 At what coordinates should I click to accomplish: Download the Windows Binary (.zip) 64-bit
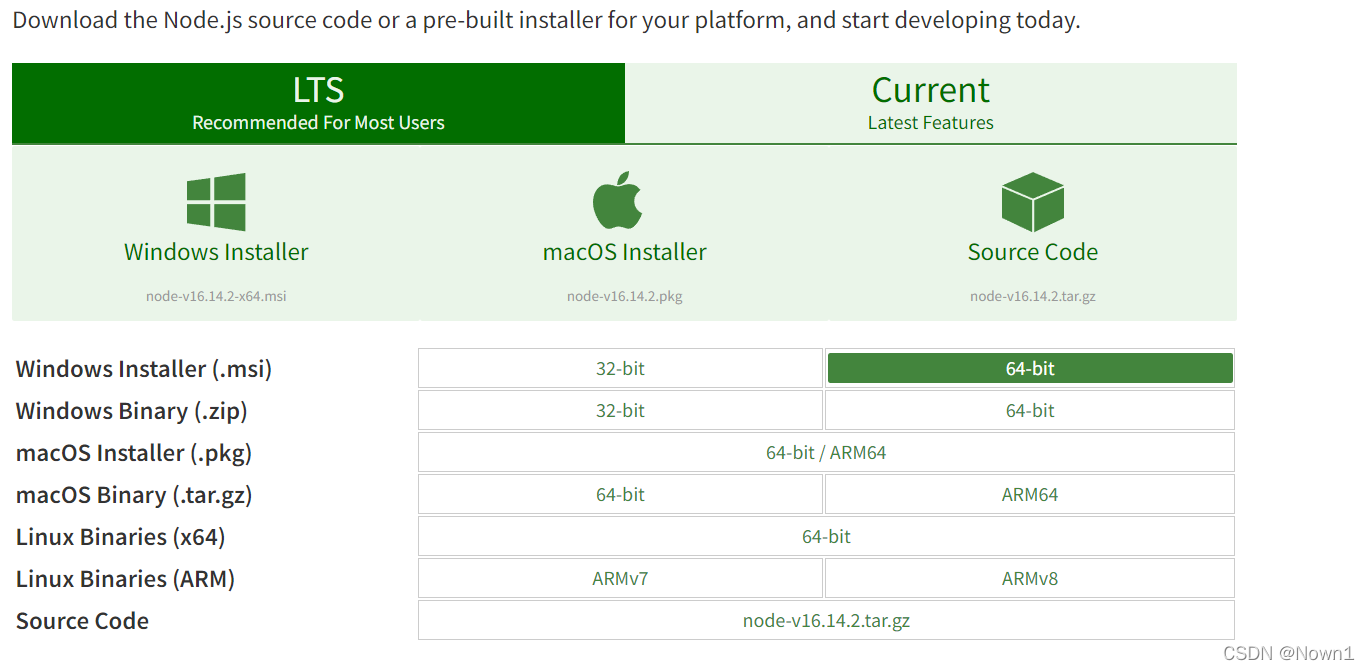pos(1030,410)
